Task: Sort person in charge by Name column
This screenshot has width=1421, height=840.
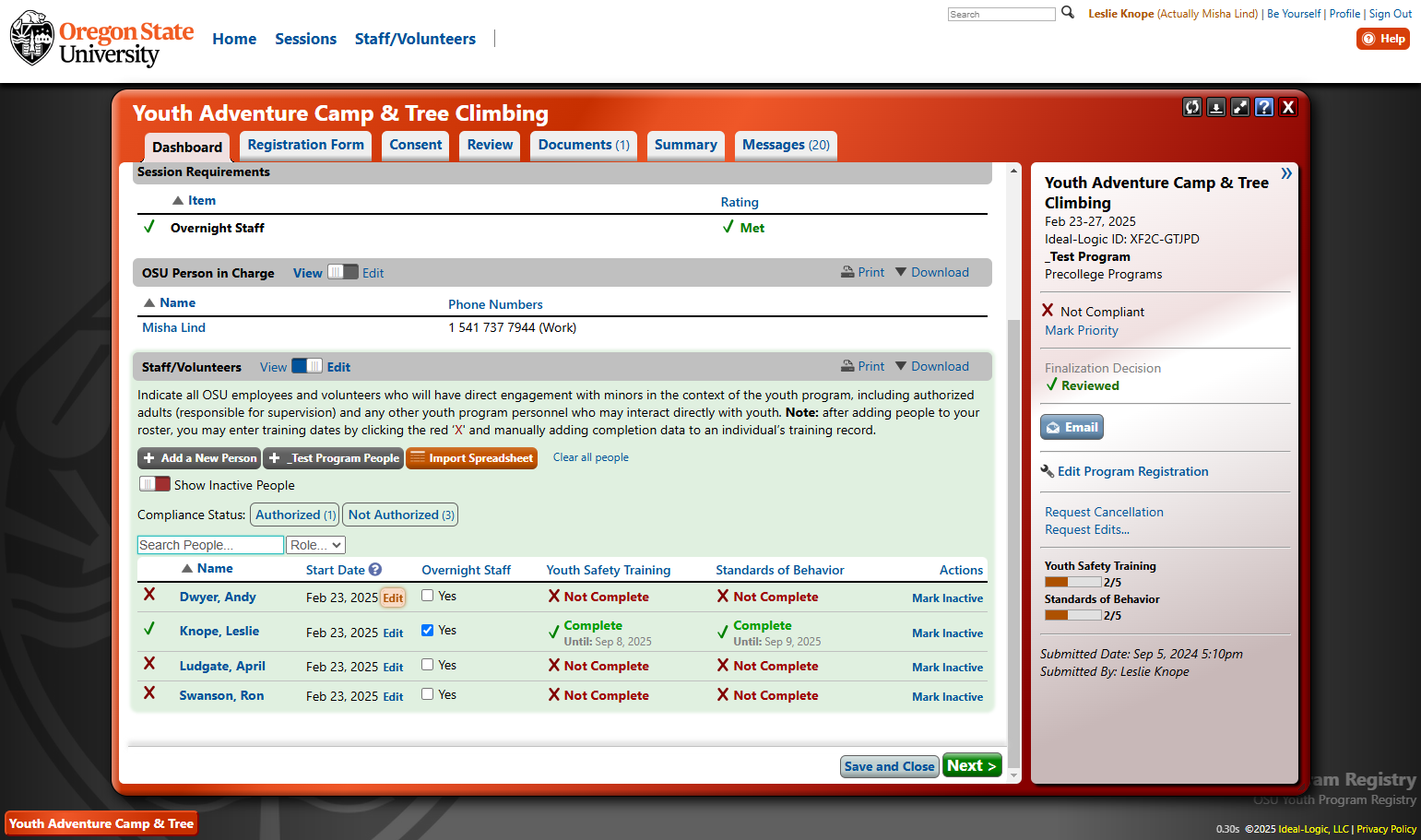Action: tap(170, 302)
